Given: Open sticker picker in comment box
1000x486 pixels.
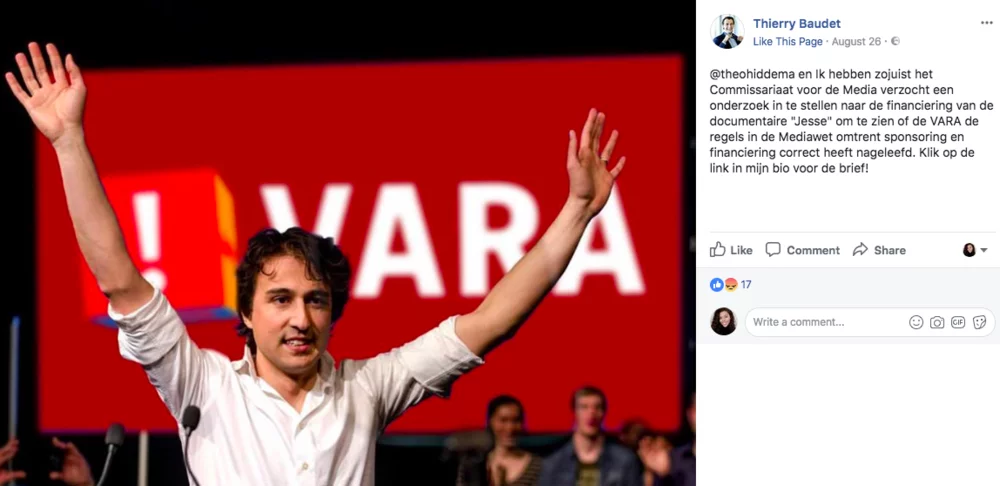Looking at the screenshot, I should click(979, 322).
